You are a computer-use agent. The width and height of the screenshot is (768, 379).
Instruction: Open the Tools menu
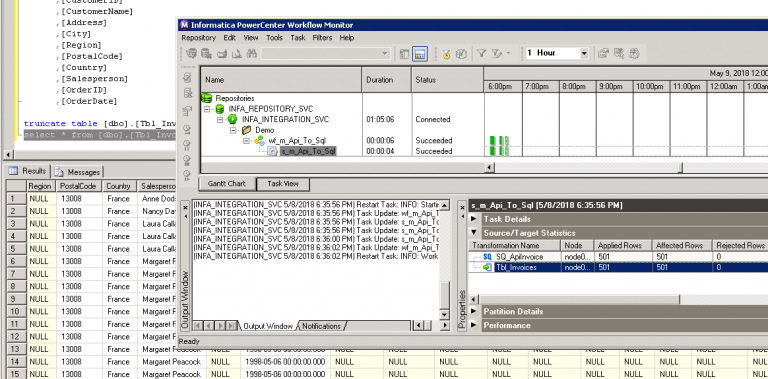[x=274, y=38]
